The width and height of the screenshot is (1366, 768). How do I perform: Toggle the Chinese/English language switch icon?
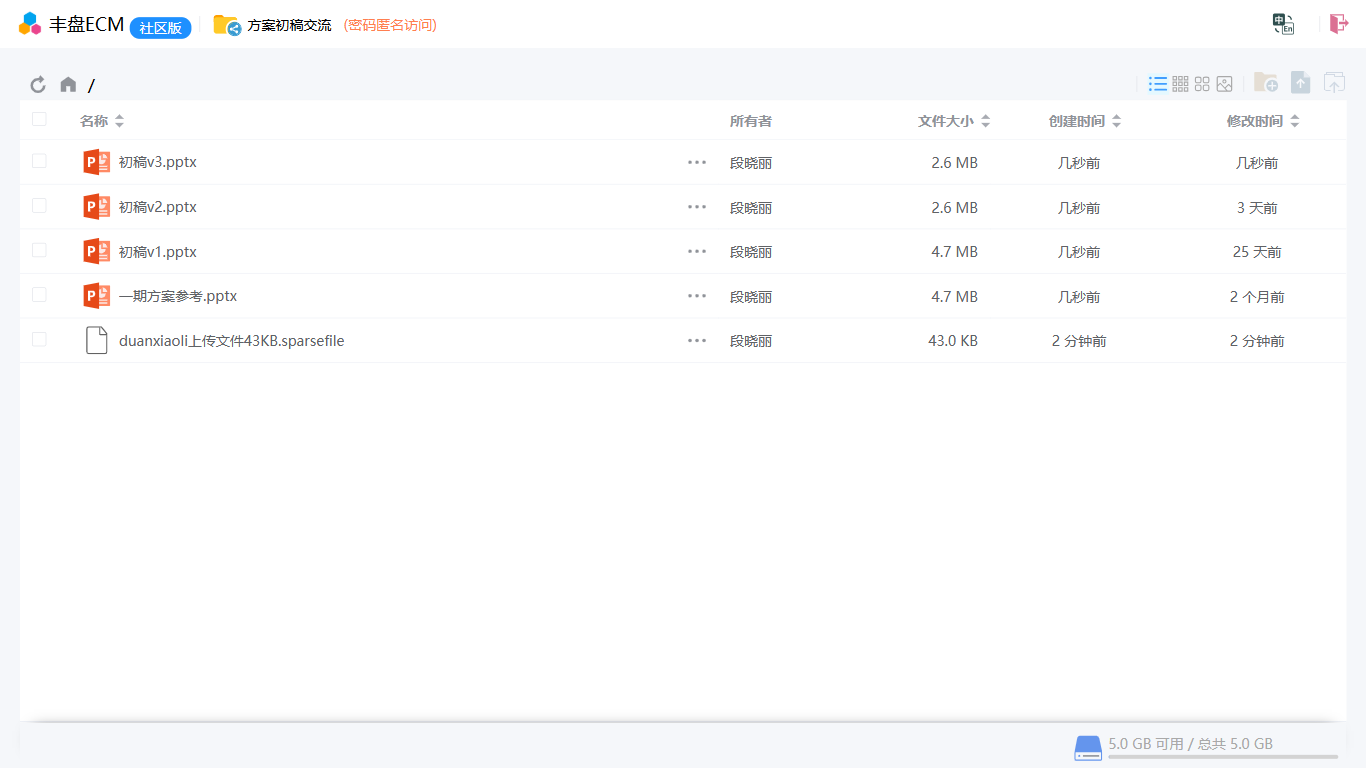[x=1283, y=24]
